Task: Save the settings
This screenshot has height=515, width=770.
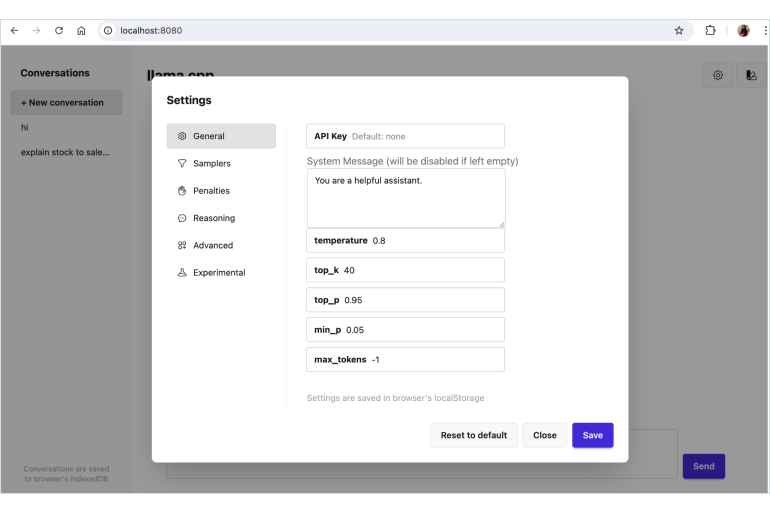Action: click(x=593, y=435)
